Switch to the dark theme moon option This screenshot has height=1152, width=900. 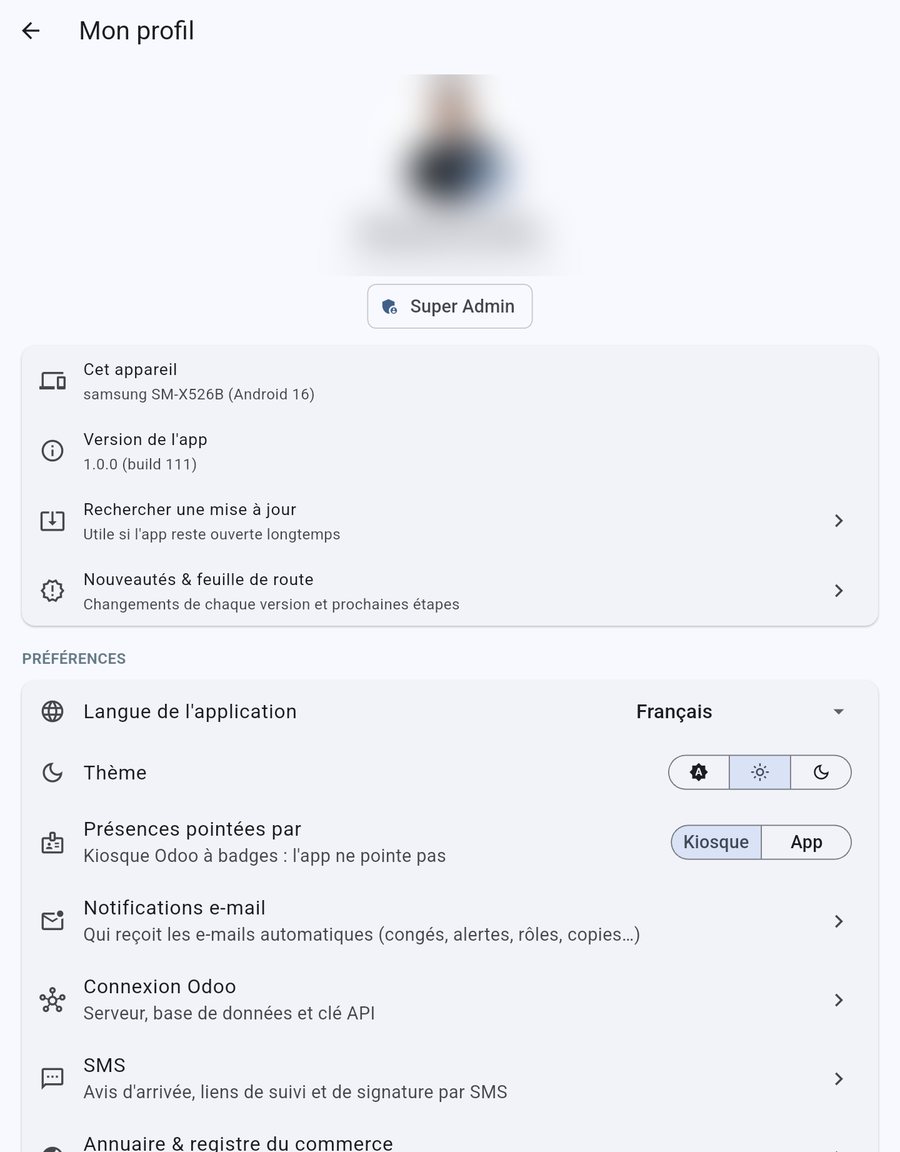point(821,772)
